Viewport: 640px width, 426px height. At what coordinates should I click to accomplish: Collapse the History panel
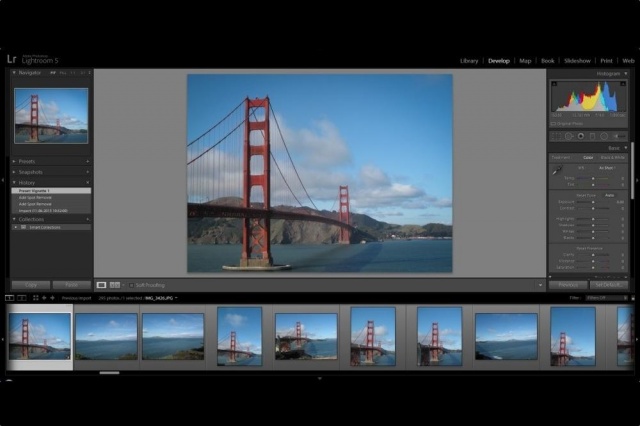[x=14, y=183]
